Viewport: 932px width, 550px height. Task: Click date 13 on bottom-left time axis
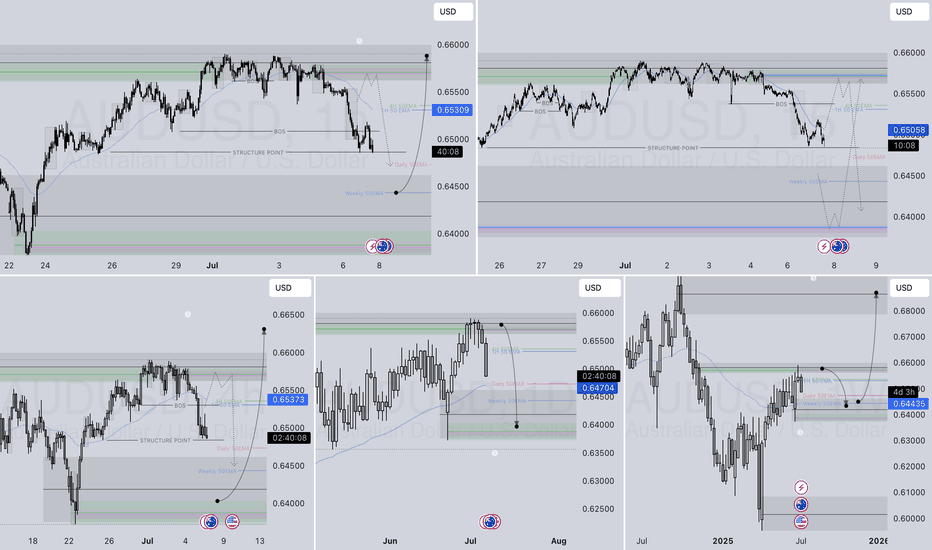click(x=260, y=541)
